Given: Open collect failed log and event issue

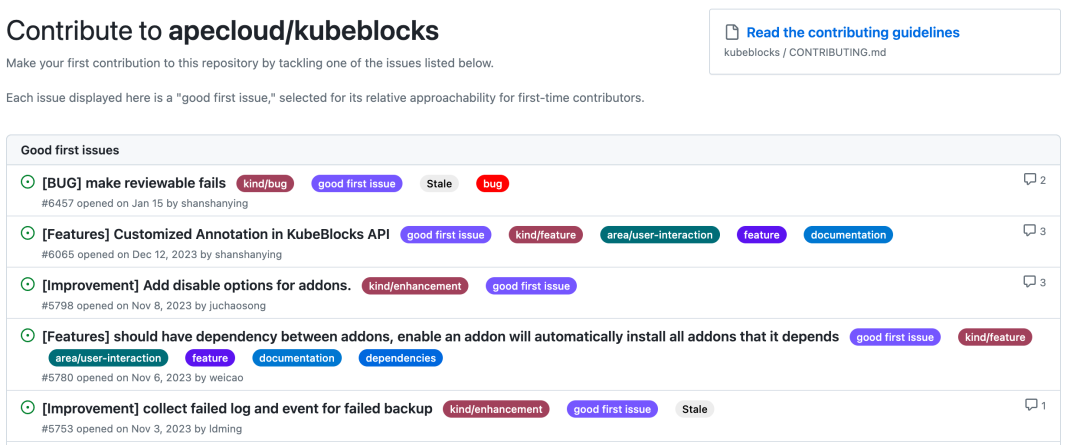Looking at the screenshot, I should click(237, 408).
